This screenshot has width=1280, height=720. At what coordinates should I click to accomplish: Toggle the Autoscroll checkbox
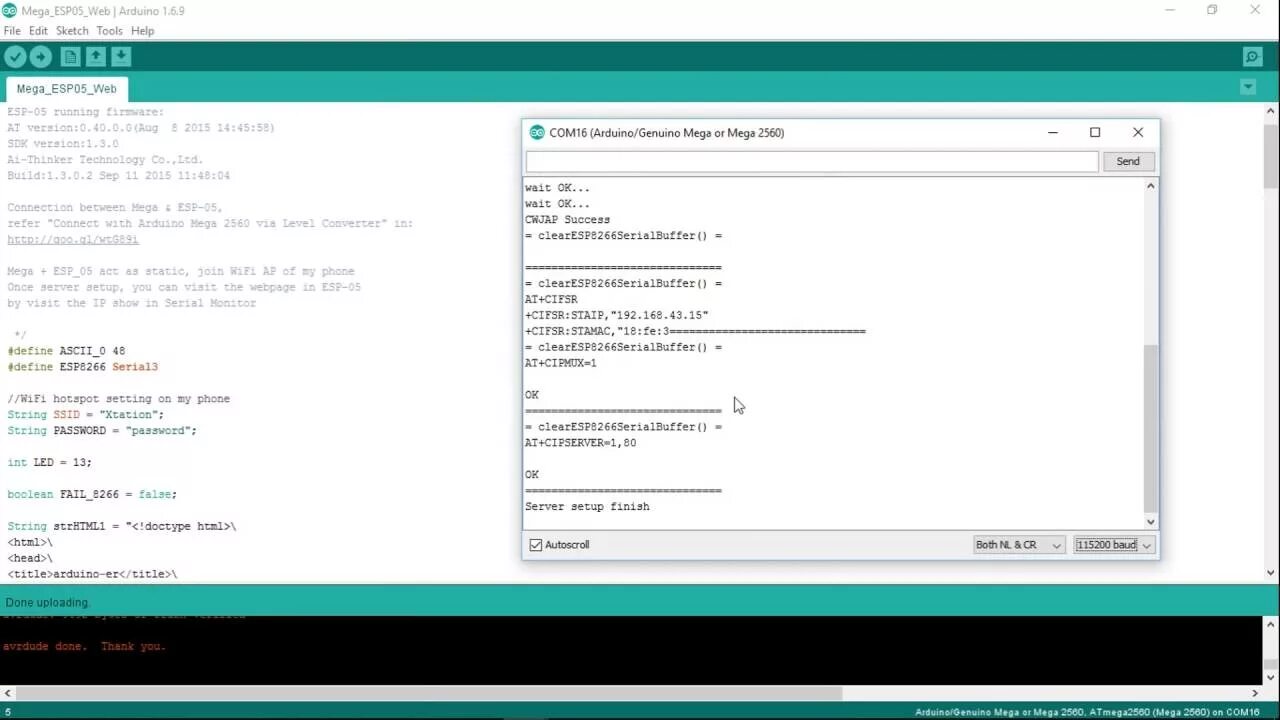click(x=536, y=545)
